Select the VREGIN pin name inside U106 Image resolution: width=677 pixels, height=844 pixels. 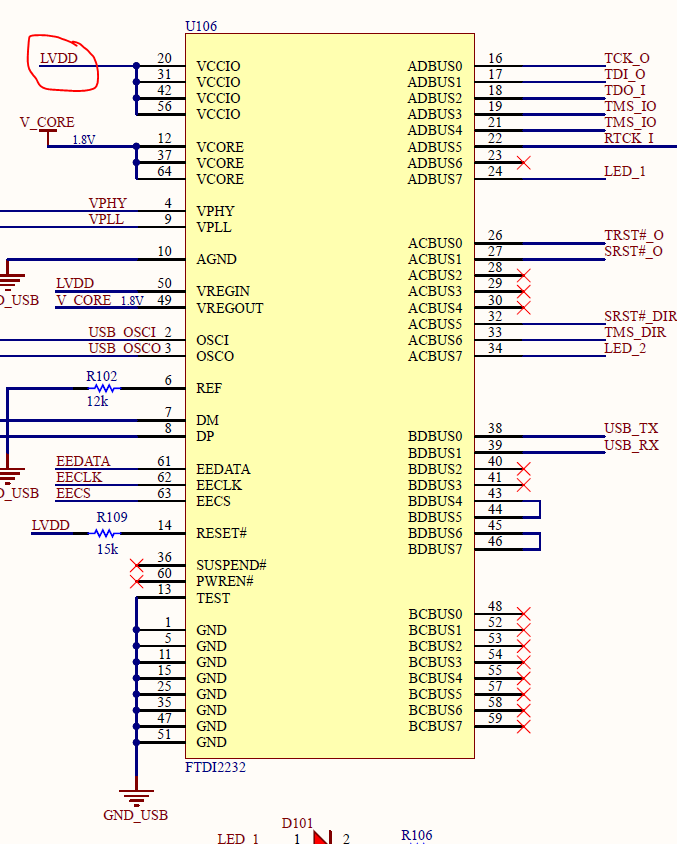(223, 291)
